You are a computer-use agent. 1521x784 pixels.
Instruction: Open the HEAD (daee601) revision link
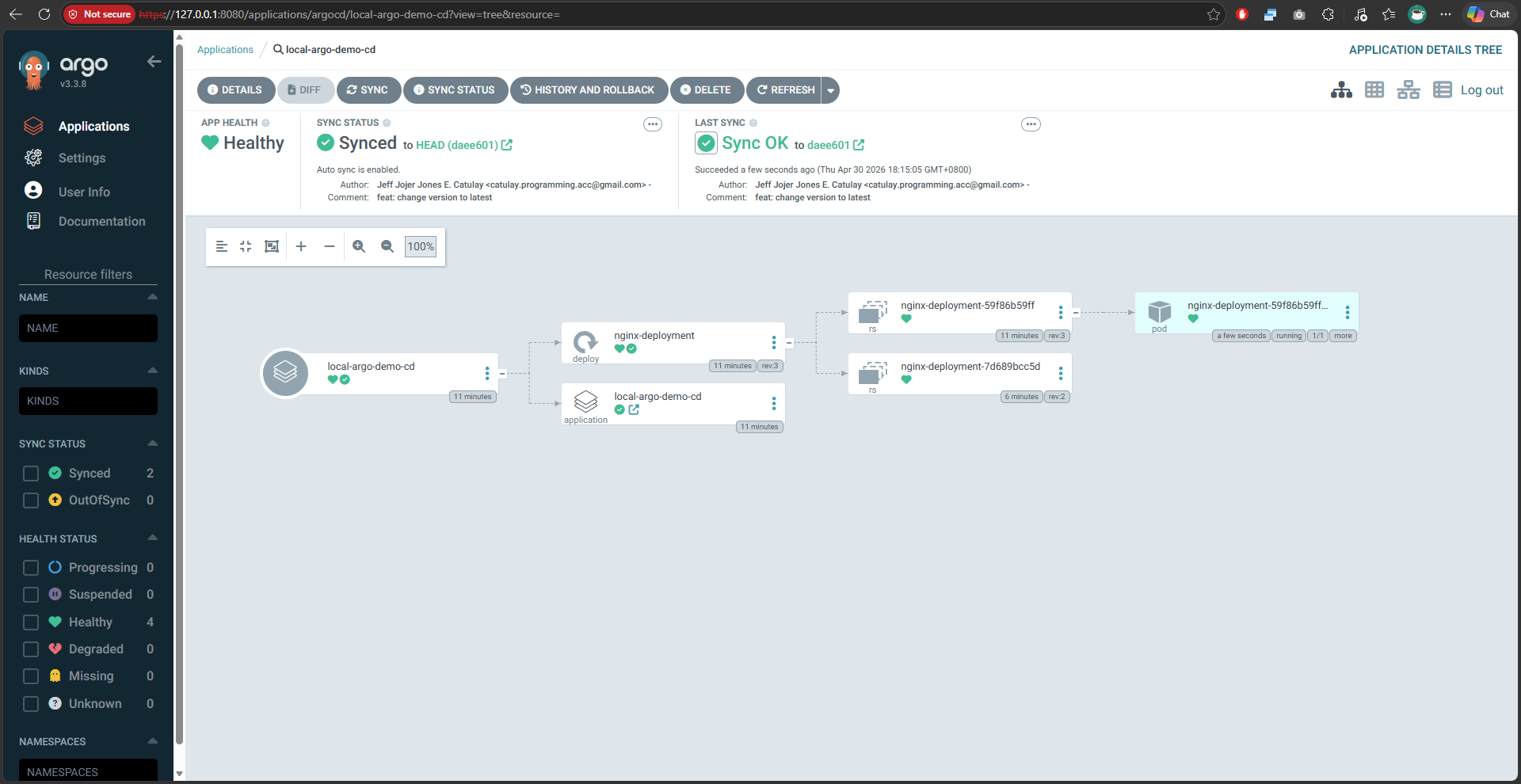pos(464,145)
